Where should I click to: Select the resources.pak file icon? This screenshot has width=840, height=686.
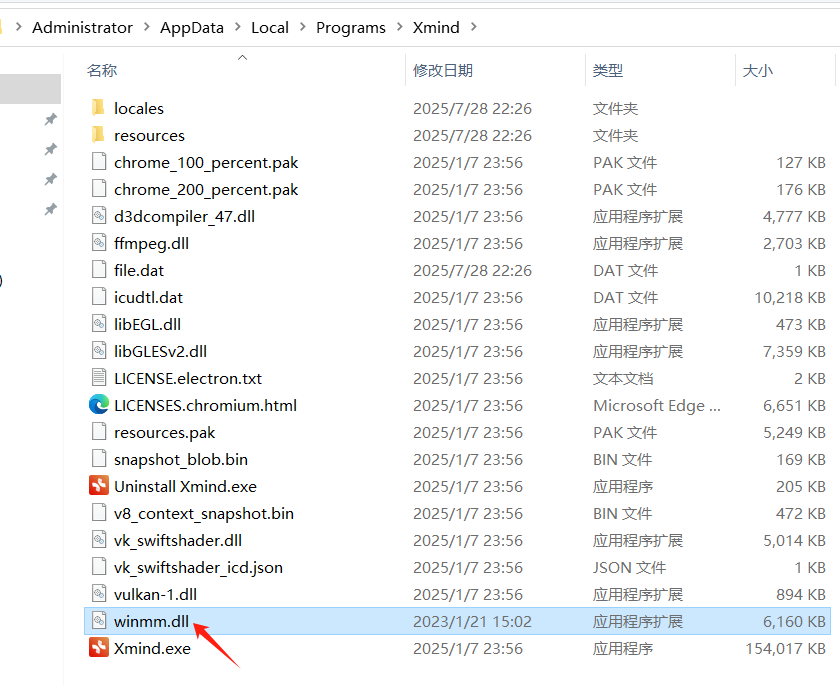coord(99,432)
